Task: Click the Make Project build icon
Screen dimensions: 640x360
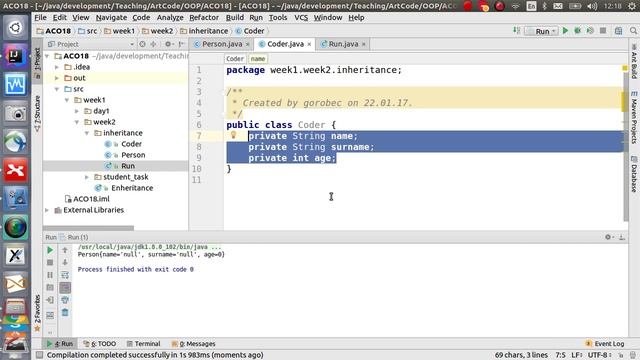Action: click(517, 31)
